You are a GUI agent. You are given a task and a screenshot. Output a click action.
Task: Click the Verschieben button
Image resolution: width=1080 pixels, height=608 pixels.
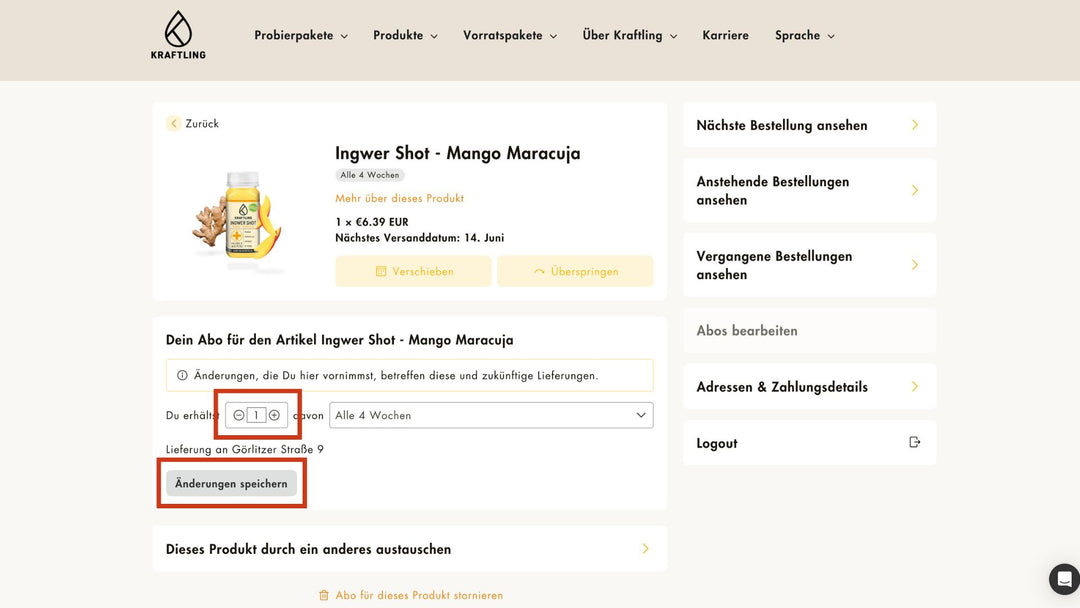tap(413, 271)
